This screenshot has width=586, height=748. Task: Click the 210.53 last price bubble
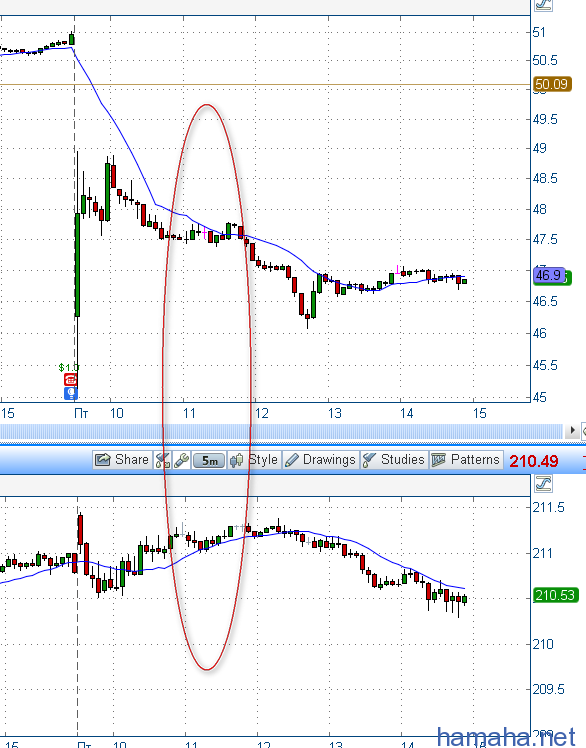click(555, 595)
